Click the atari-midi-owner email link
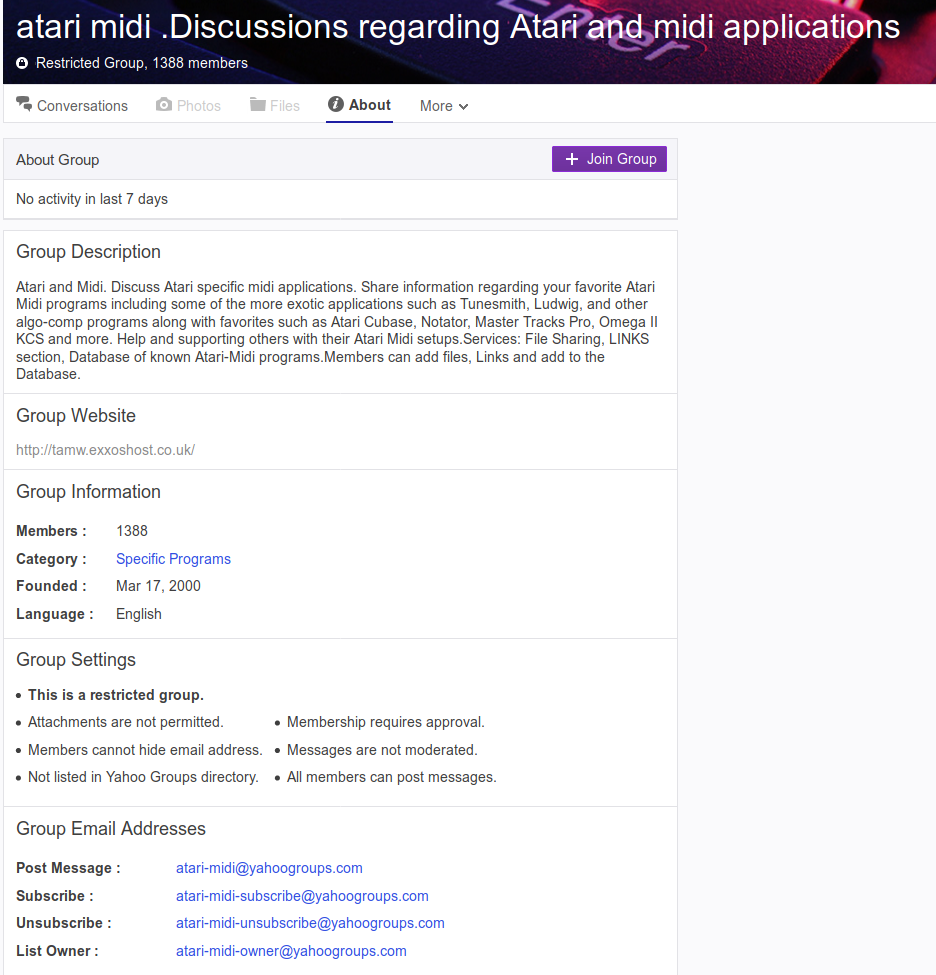936x975 pixels. (x=291, y=951)
